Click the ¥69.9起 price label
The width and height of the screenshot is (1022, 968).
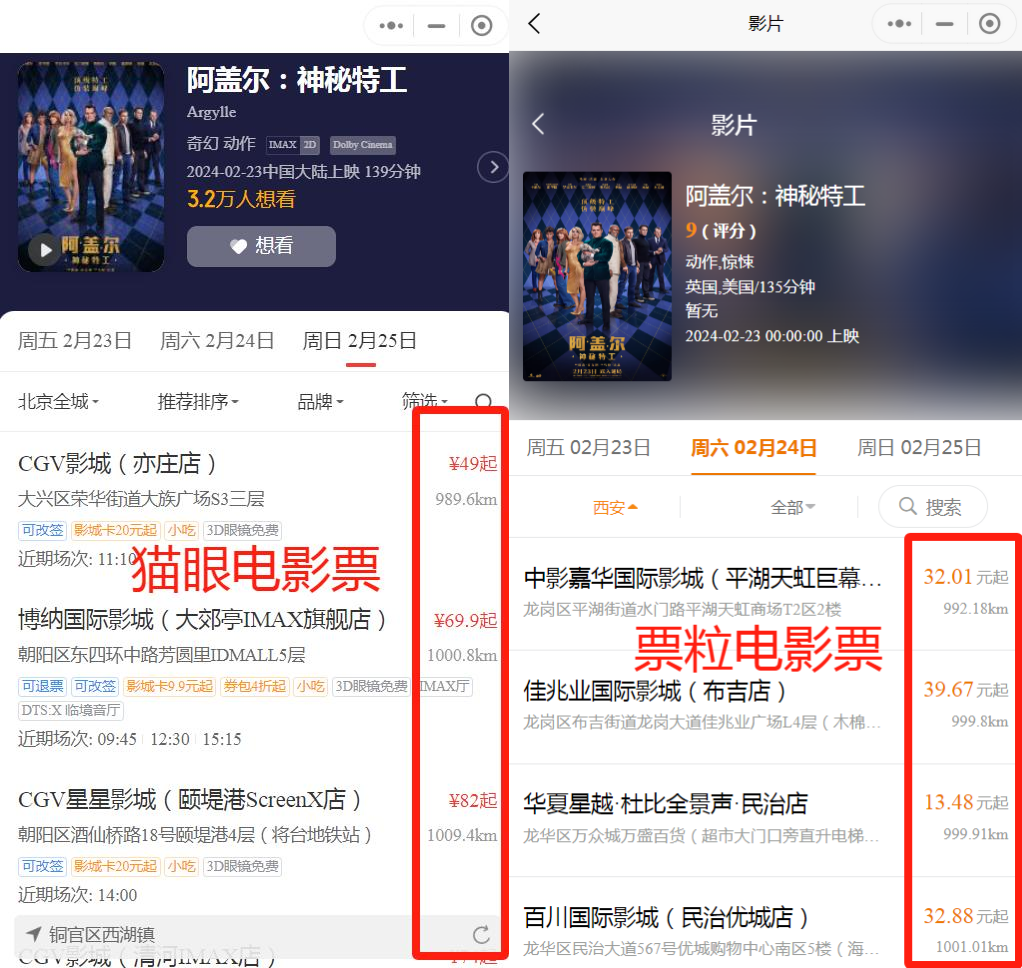coord(465,620)
